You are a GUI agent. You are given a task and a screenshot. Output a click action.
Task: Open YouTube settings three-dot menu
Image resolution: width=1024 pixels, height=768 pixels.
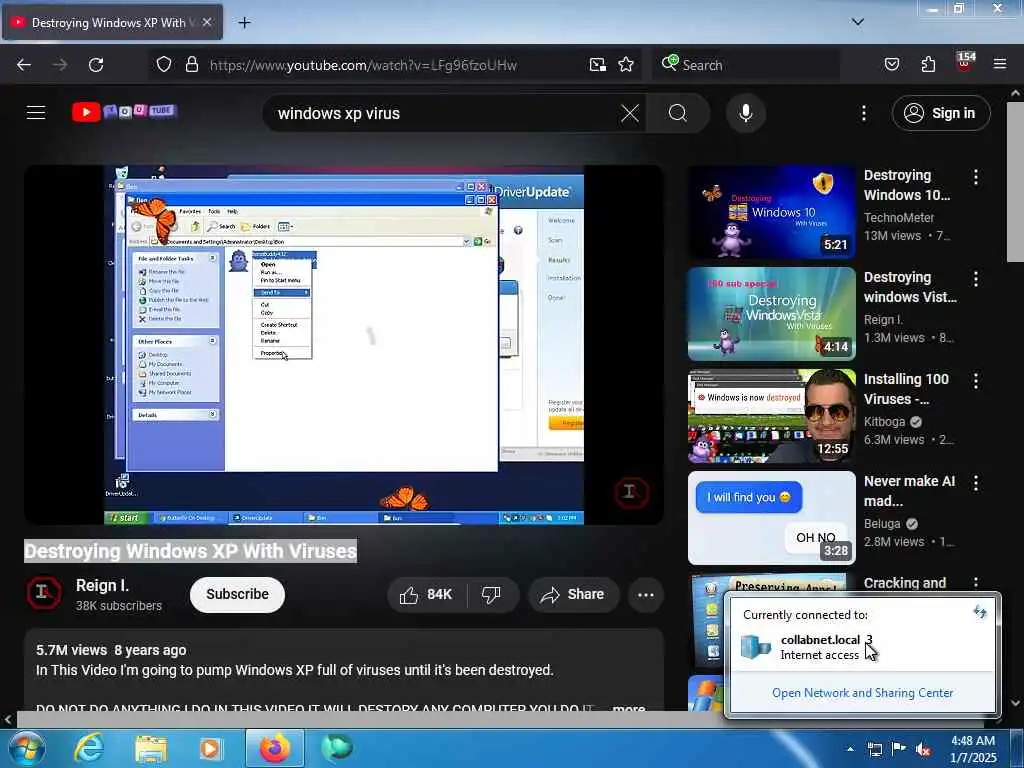point(863,113)
